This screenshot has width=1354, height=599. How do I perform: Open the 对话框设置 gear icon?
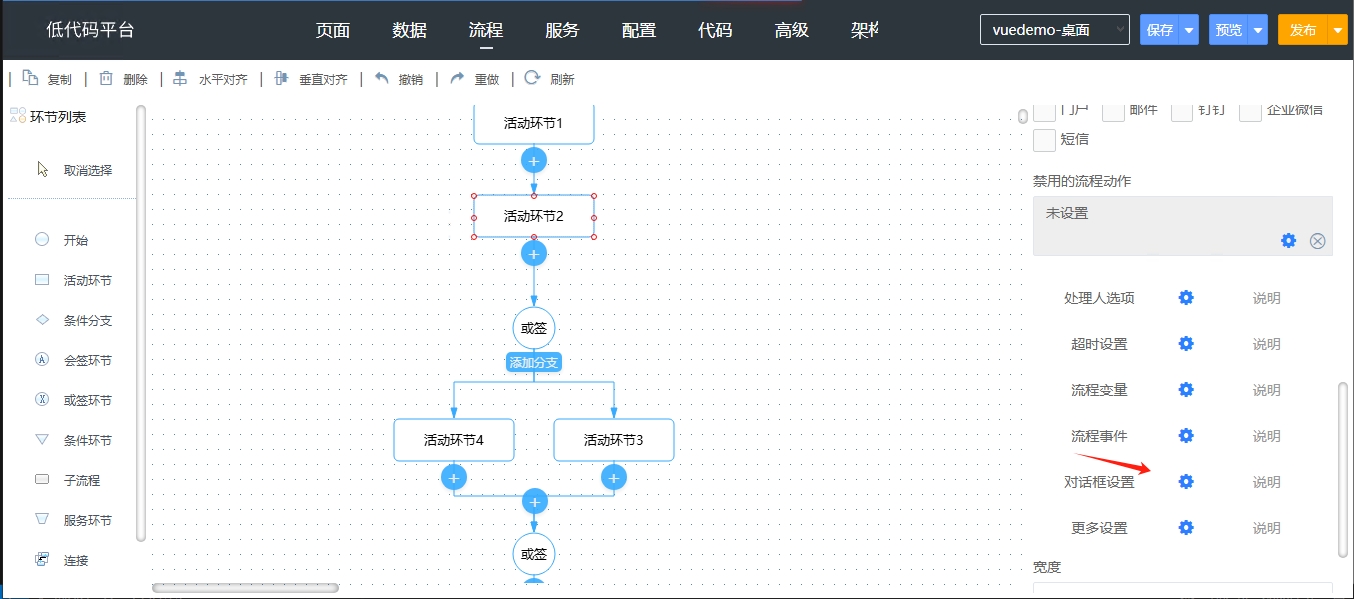[x=1186, y=482]
